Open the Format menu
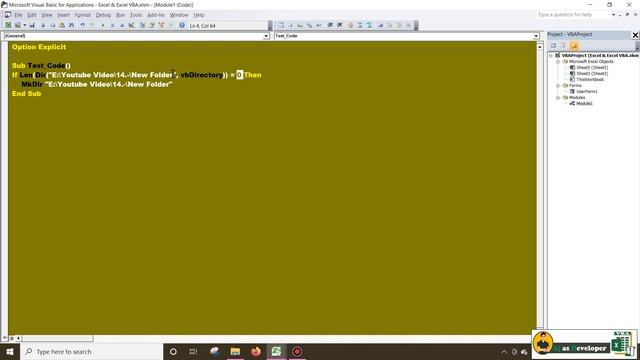Image resolution: width=640 pixels, height=360 pixels. 82,15
